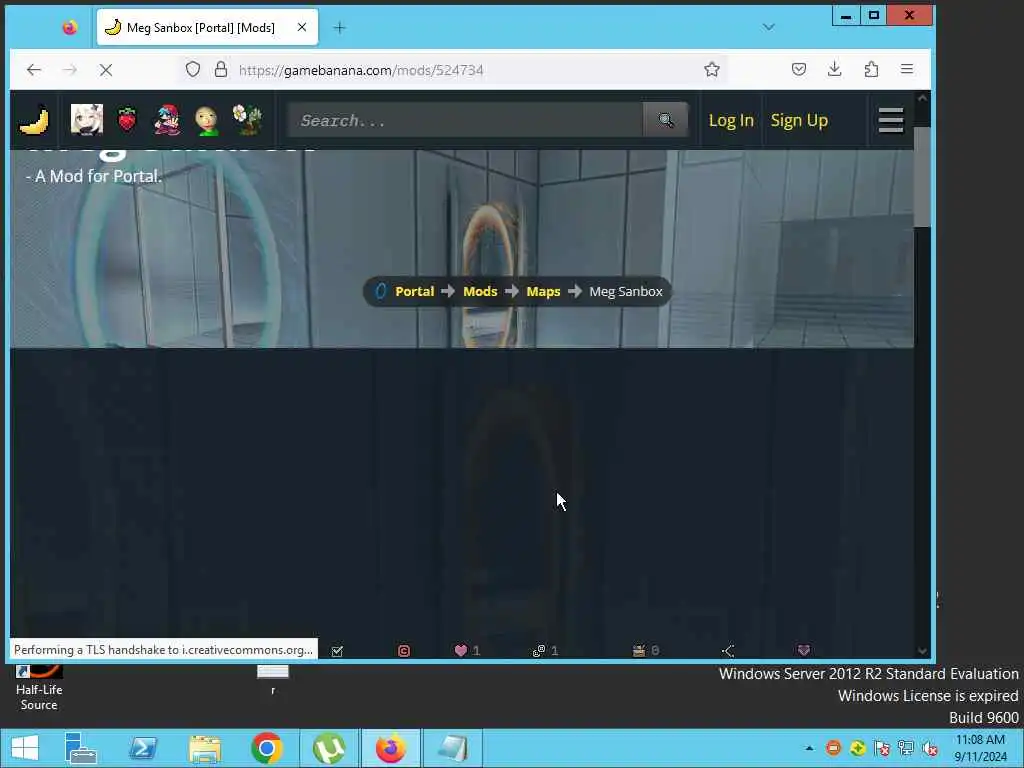Click the scrollbar up arrow

[922, 98]
